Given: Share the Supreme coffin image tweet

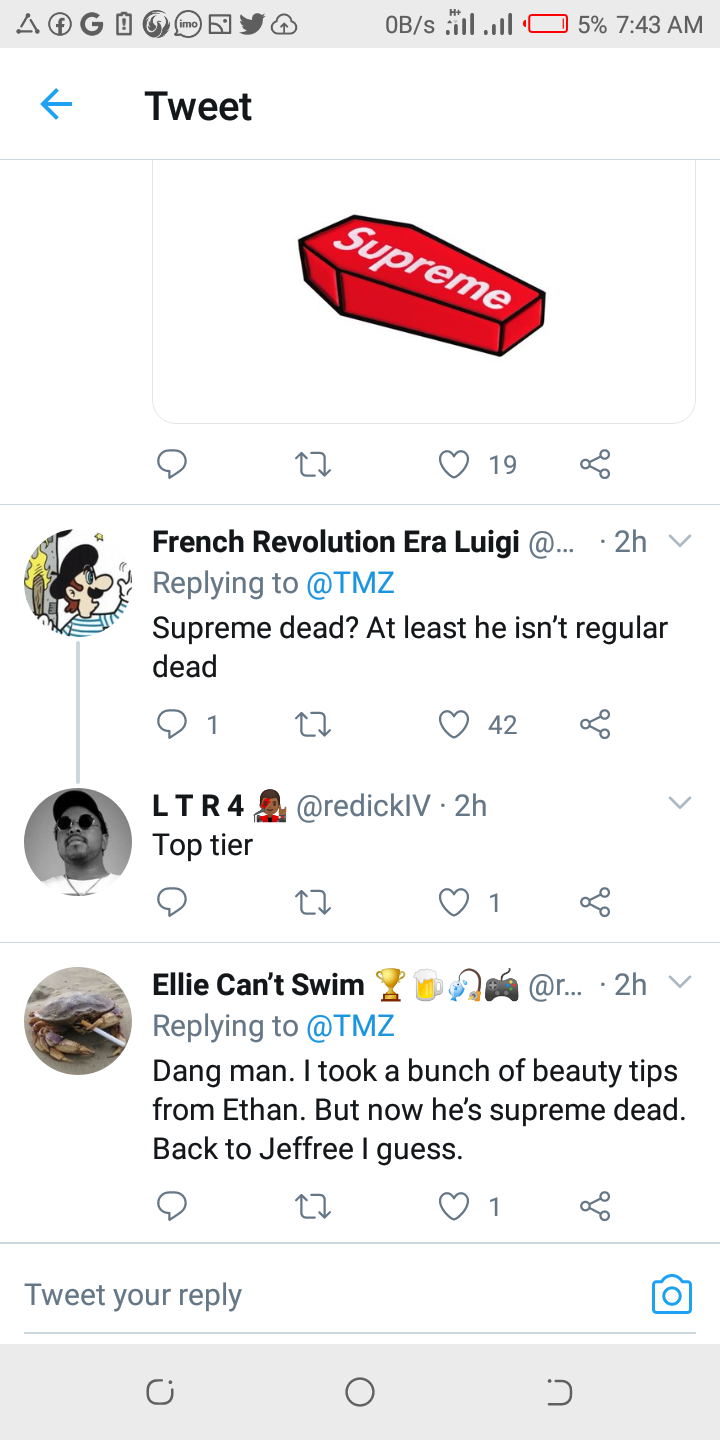Looking at the screenshot, I should pos(595,464).
